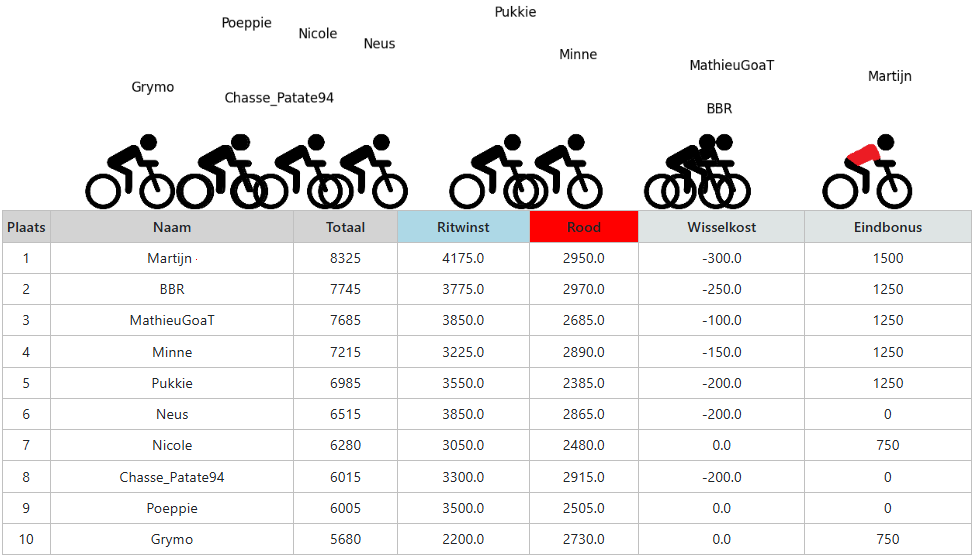Click the Eindbonus column header
Screen dimensions: 973x556
(x=888, y=227)
